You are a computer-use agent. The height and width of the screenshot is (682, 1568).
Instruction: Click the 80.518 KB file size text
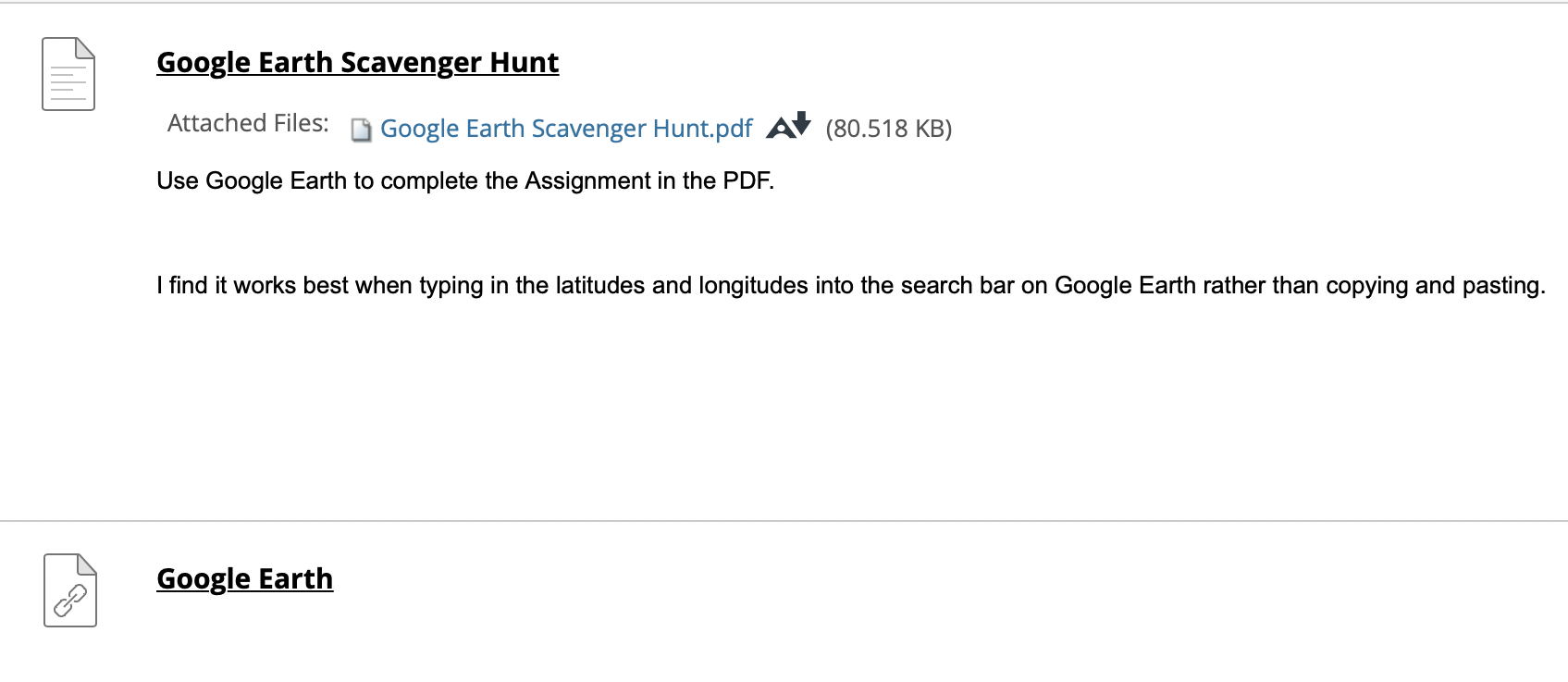(889, 129)
